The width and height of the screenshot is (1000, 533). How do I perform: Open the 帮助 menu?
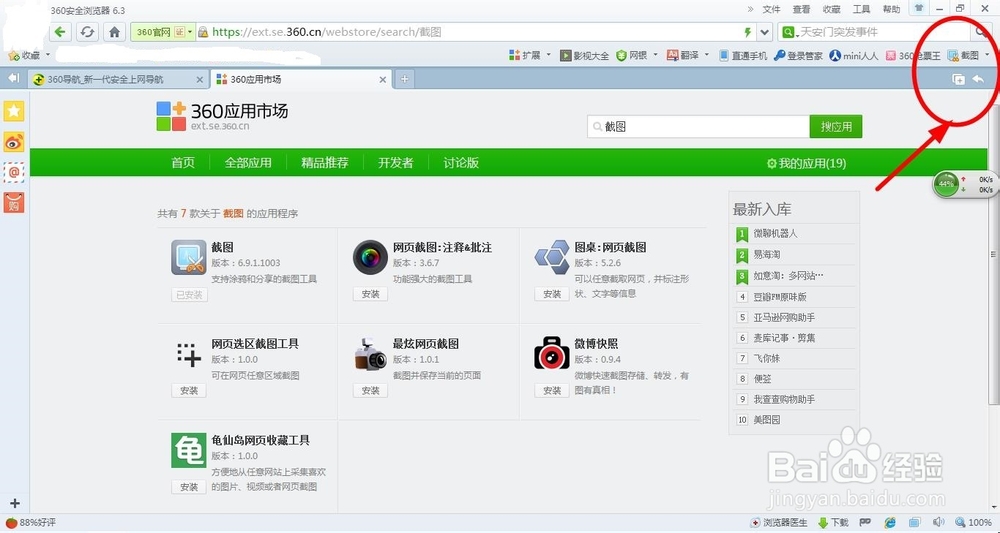coord(892,9)
